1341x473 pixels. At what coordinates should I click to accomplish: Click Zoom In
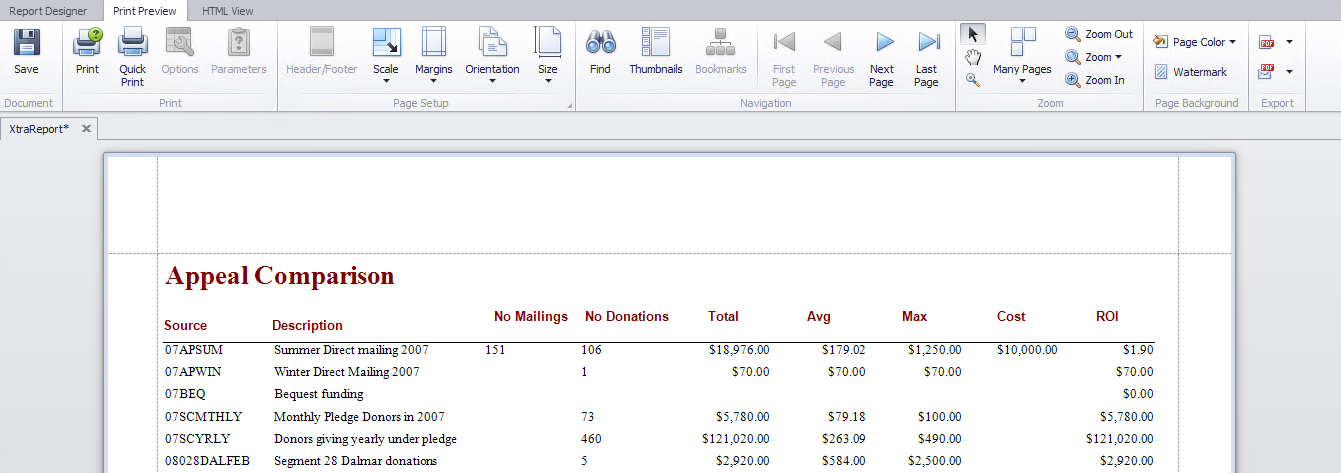pos(1095,80)
